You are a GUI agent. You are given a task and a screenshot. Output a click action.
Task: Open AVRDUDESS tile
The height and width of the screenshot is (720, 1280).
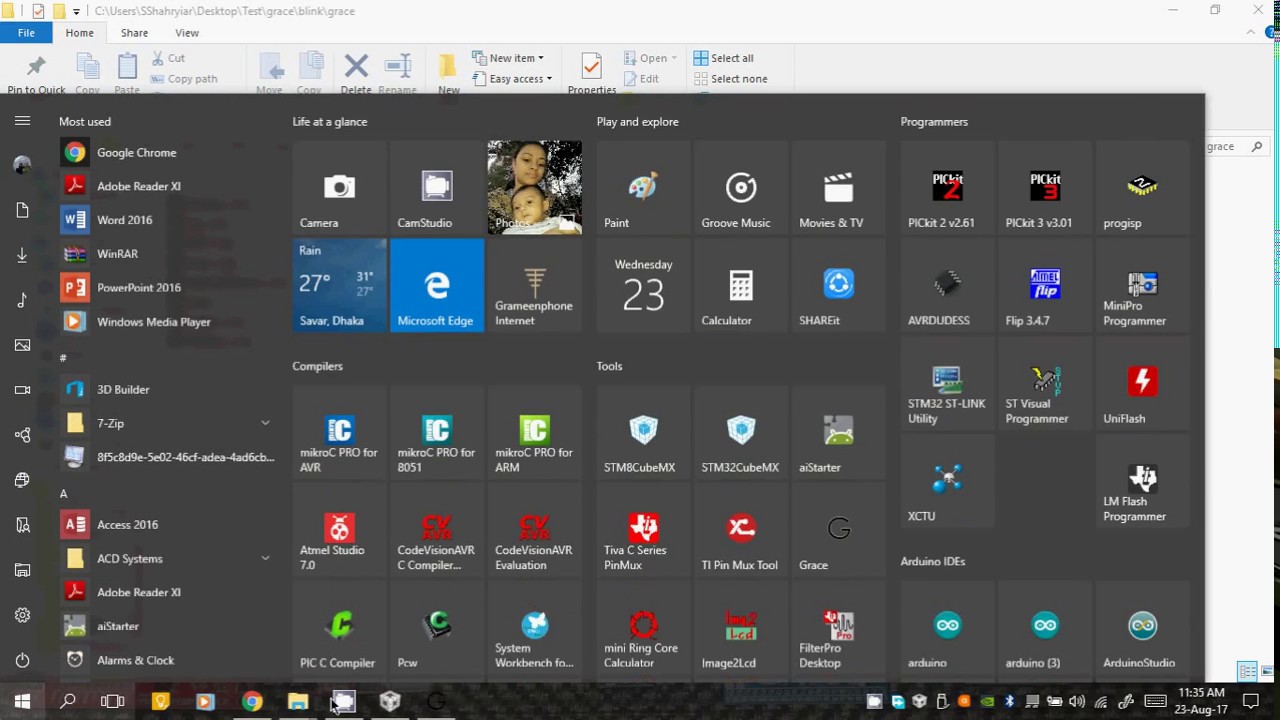coord(947,285)
